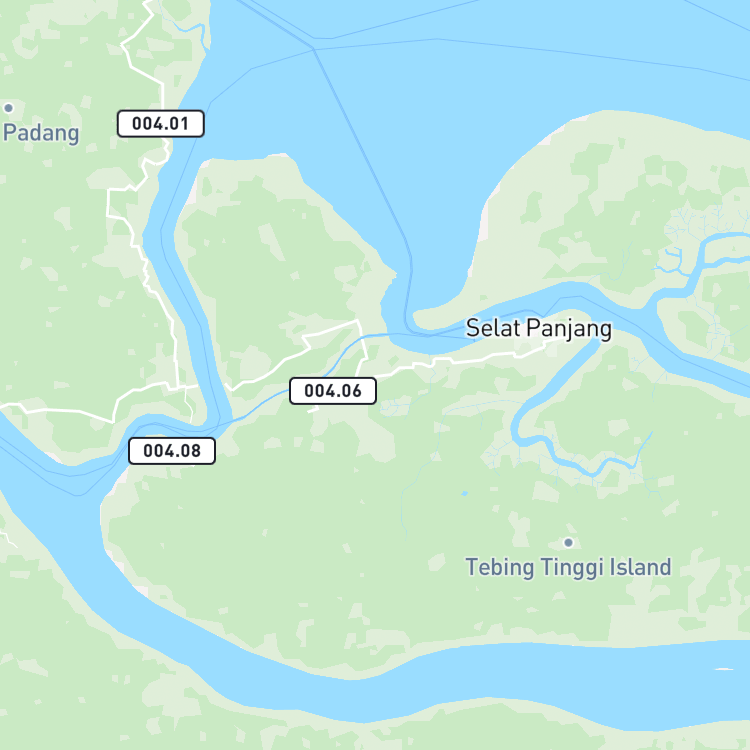The height and width of the screenshot is (750, 750).
Task: Select the Tebing Tinggi Island dot marker
Action: (x=569, y=542)
